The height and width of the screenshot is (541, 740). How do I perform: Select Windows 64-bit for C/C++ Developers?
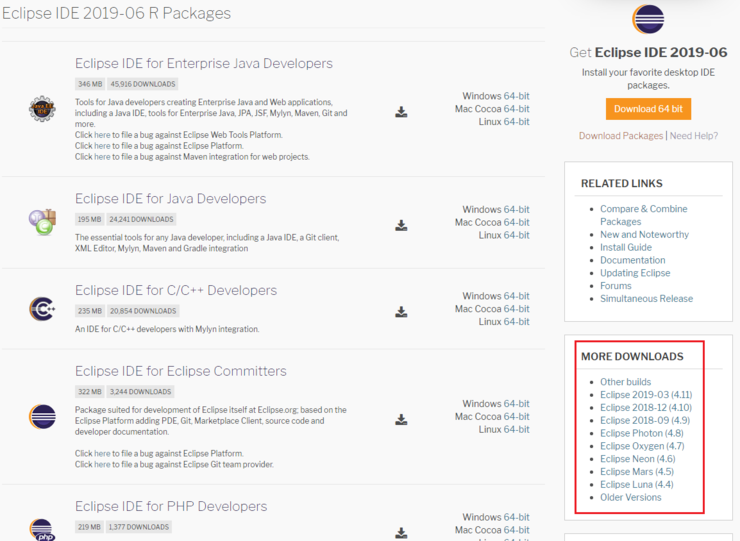tap(516, 296)
